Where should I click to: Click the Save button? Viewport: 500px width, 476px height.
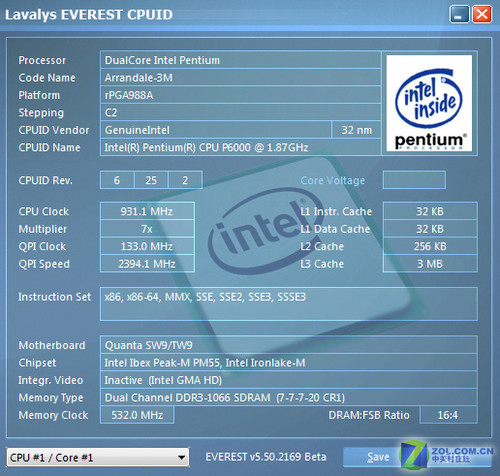[x=378, y=457]
